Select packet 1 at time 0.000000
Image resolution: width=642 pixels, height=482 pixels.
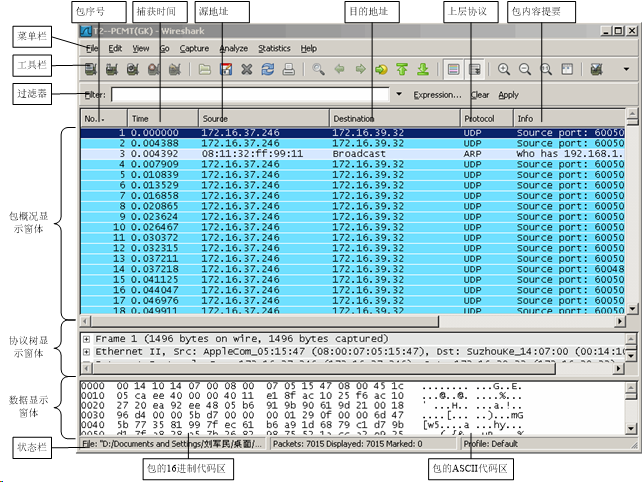[x=353, y=133]
